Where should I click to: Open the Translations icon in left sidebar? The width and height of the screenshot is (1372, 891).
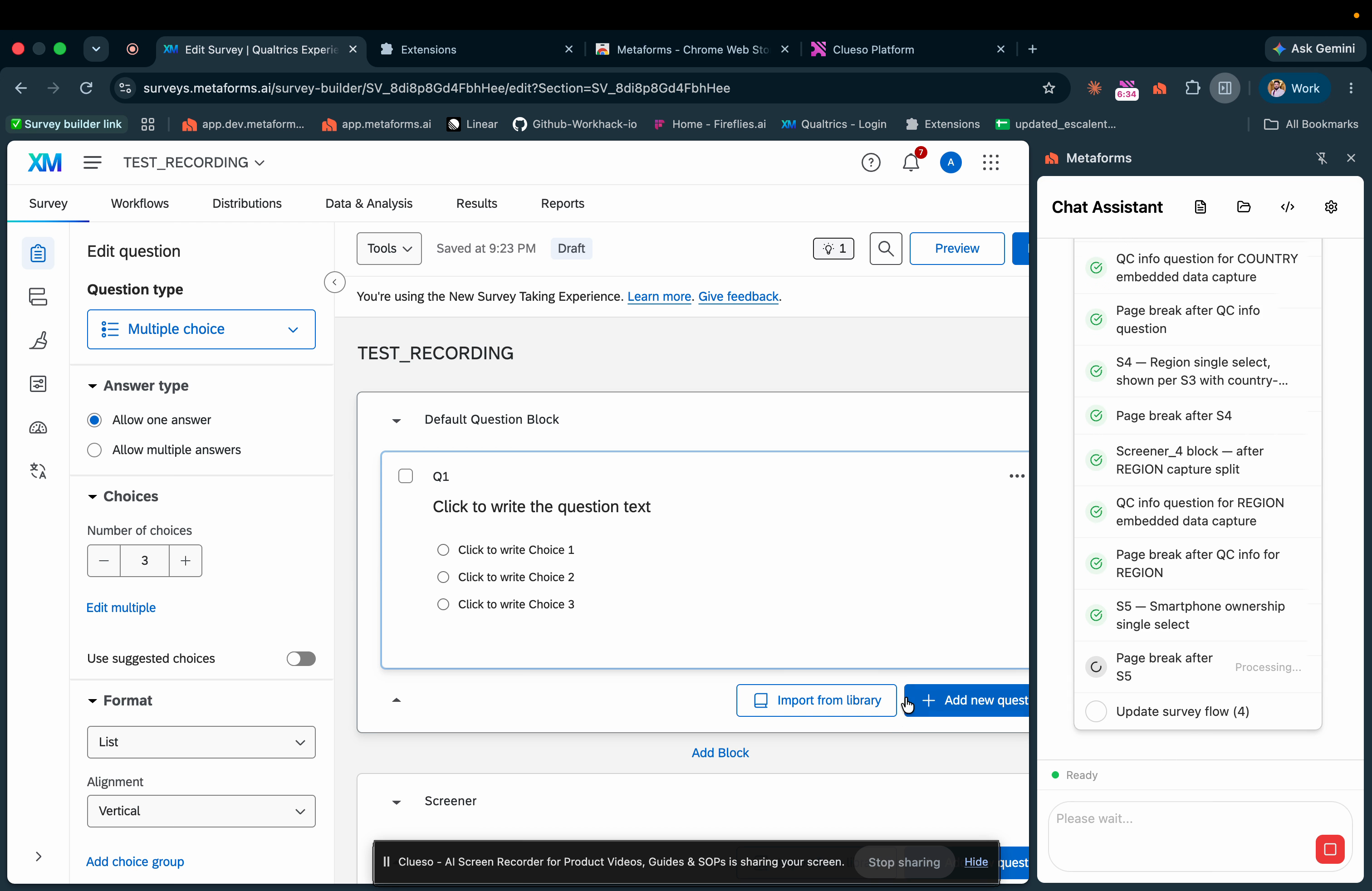coord(38,471)
